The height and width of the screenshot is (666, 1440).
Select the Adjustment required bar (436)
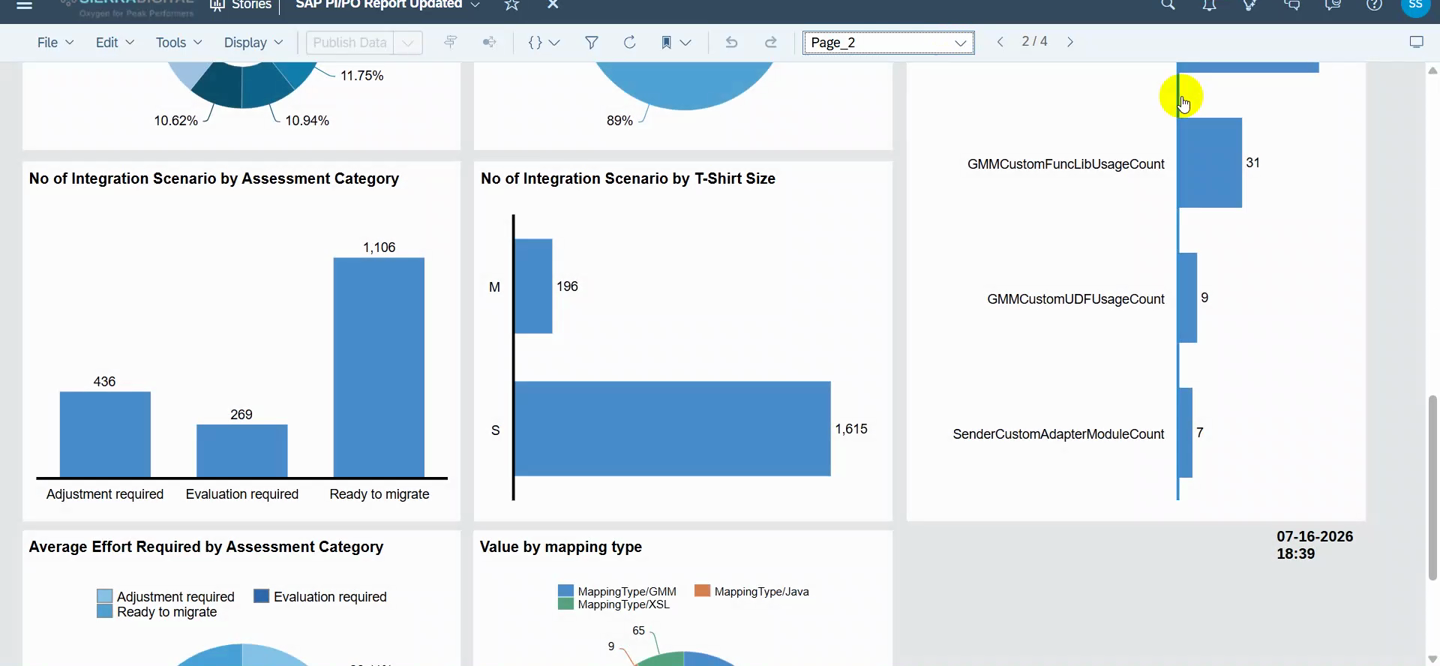point(105,435)
